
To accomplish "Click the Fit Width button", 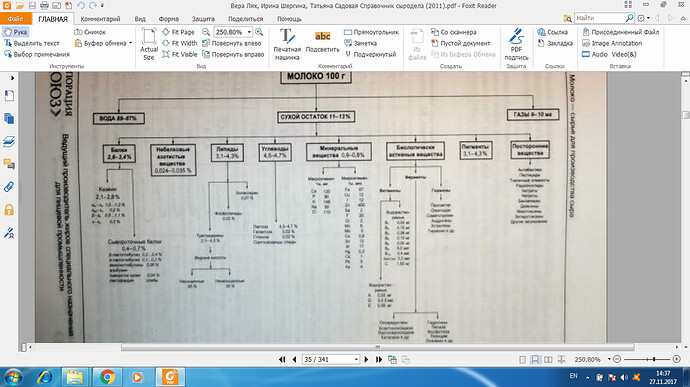I will tap(180, 43).
